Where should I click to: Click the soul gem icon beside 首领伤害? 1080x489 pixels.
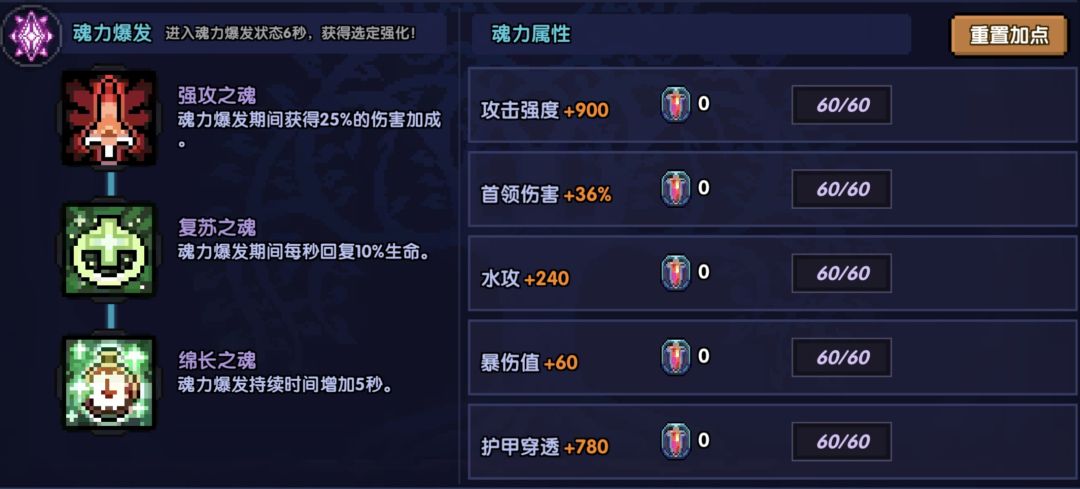(675, 188)
